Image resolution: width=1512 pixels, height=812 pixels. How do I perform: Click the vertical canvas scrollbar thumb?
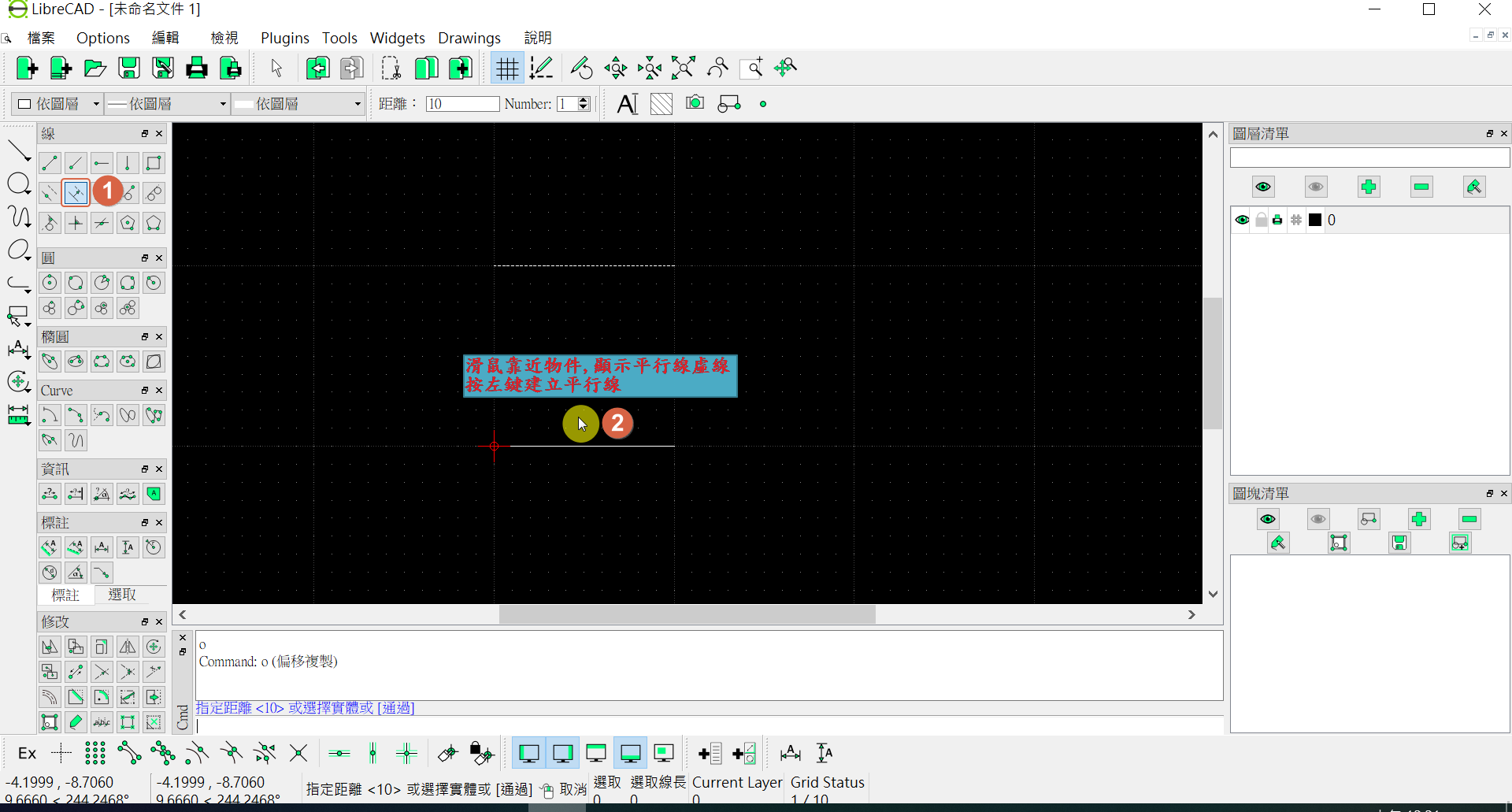(x=1213, y=363)
